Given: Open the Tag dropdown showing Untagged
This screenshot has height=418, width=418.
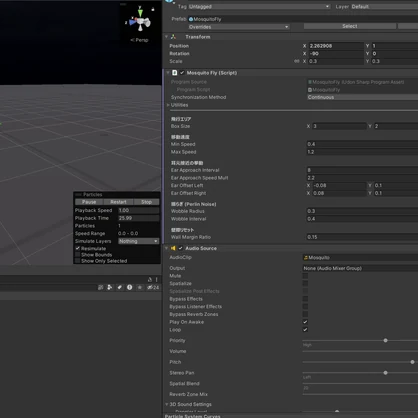Looking at the screenshot, I should pos(259,7).
